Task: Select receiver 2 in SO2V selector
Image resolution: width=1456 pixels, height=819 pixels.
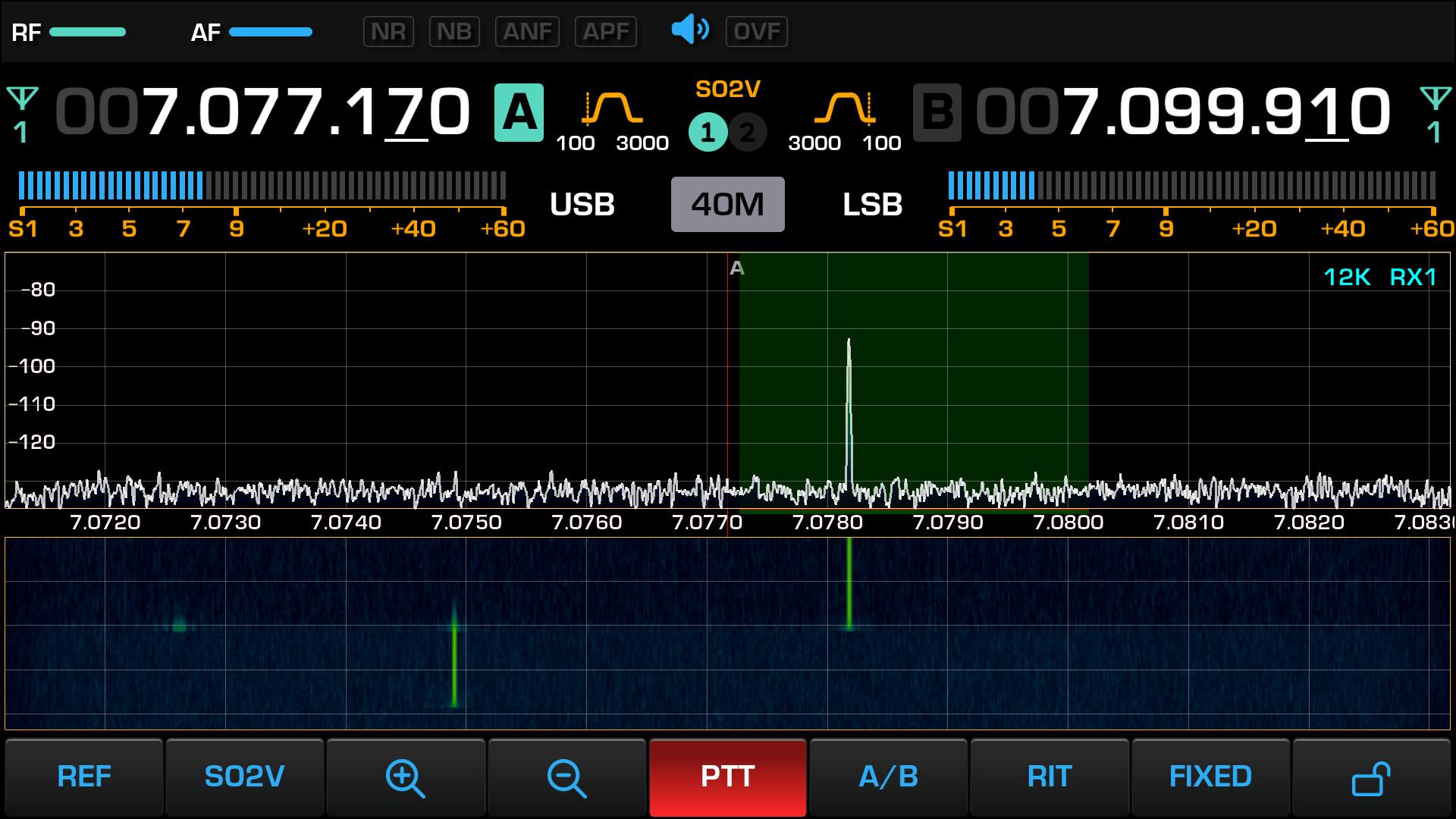Action: (748, 133)
